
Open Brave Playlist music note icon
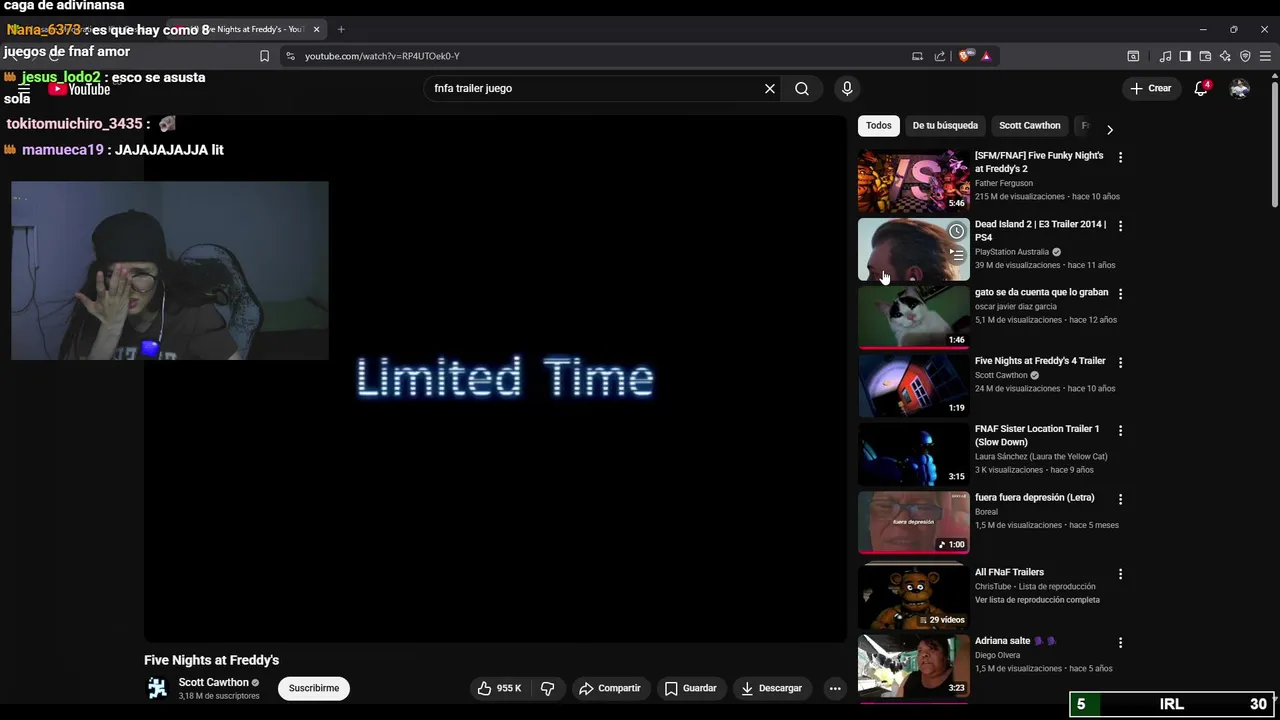1165,56
